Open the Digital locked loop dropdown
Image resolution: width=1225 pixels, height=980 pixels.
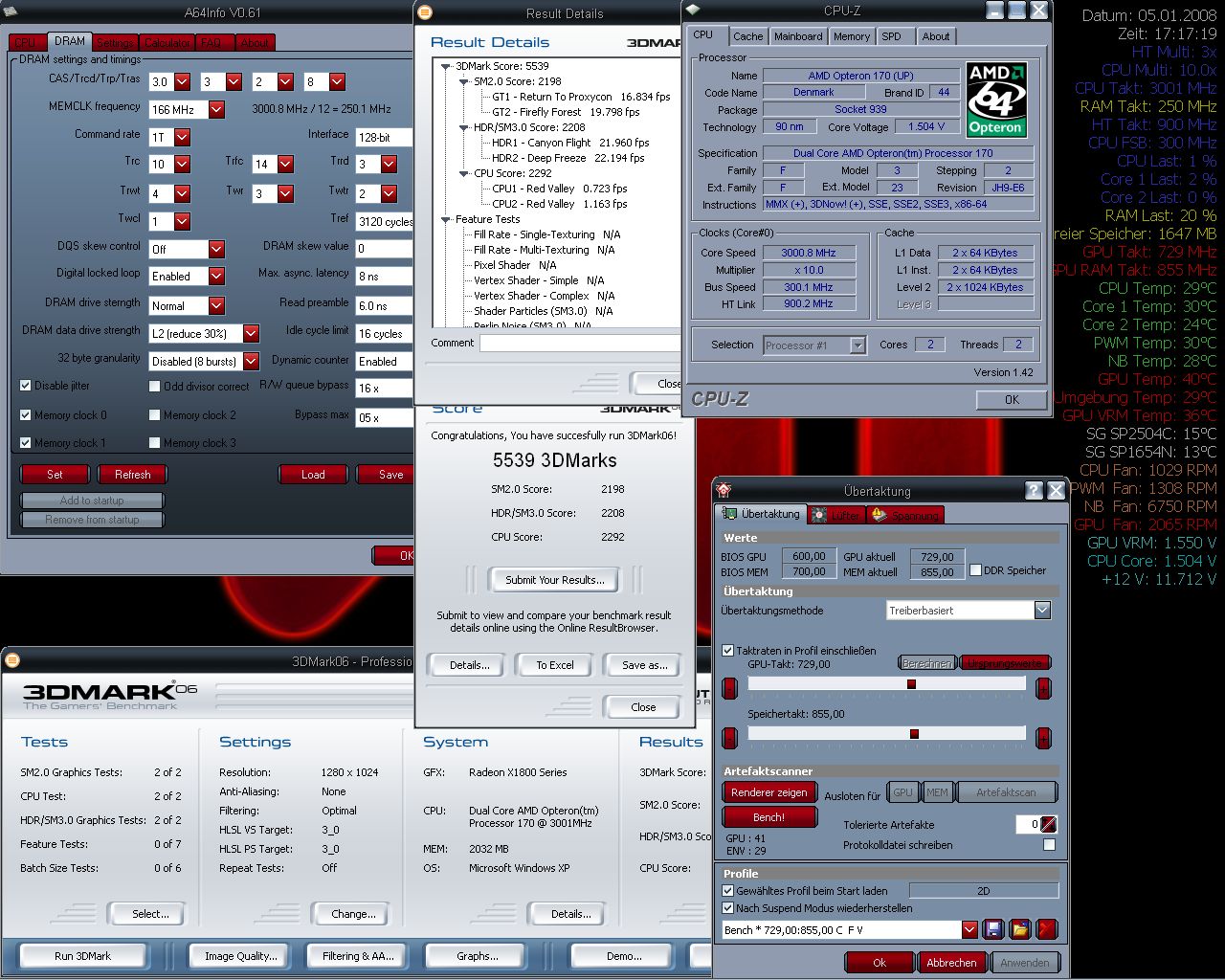pyautogui.click(x=216, y=276)
